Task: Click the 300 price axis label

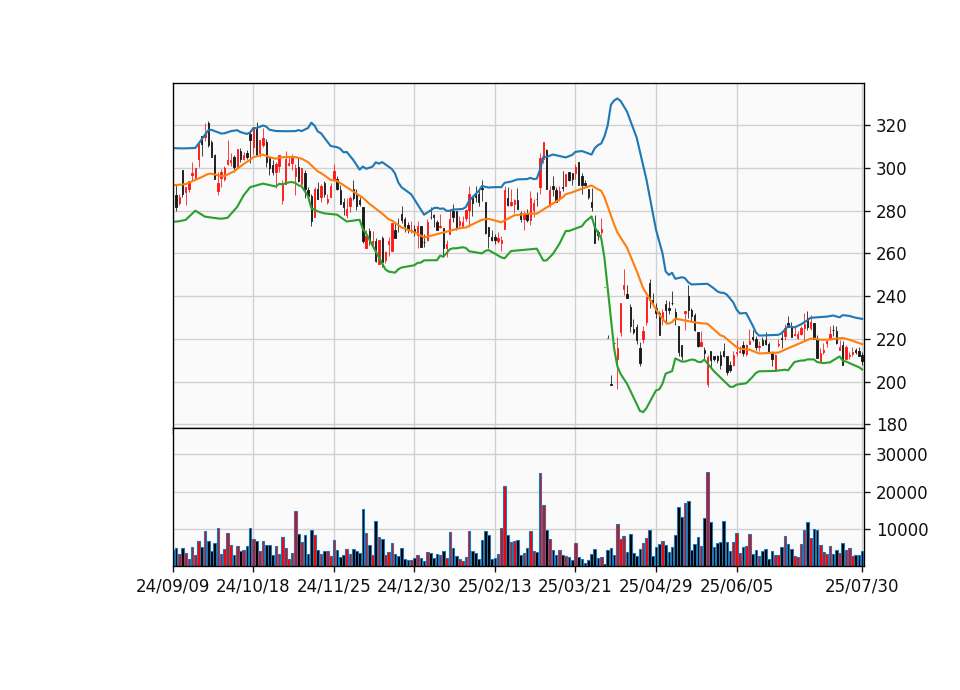Action: [x=891, y=169]
